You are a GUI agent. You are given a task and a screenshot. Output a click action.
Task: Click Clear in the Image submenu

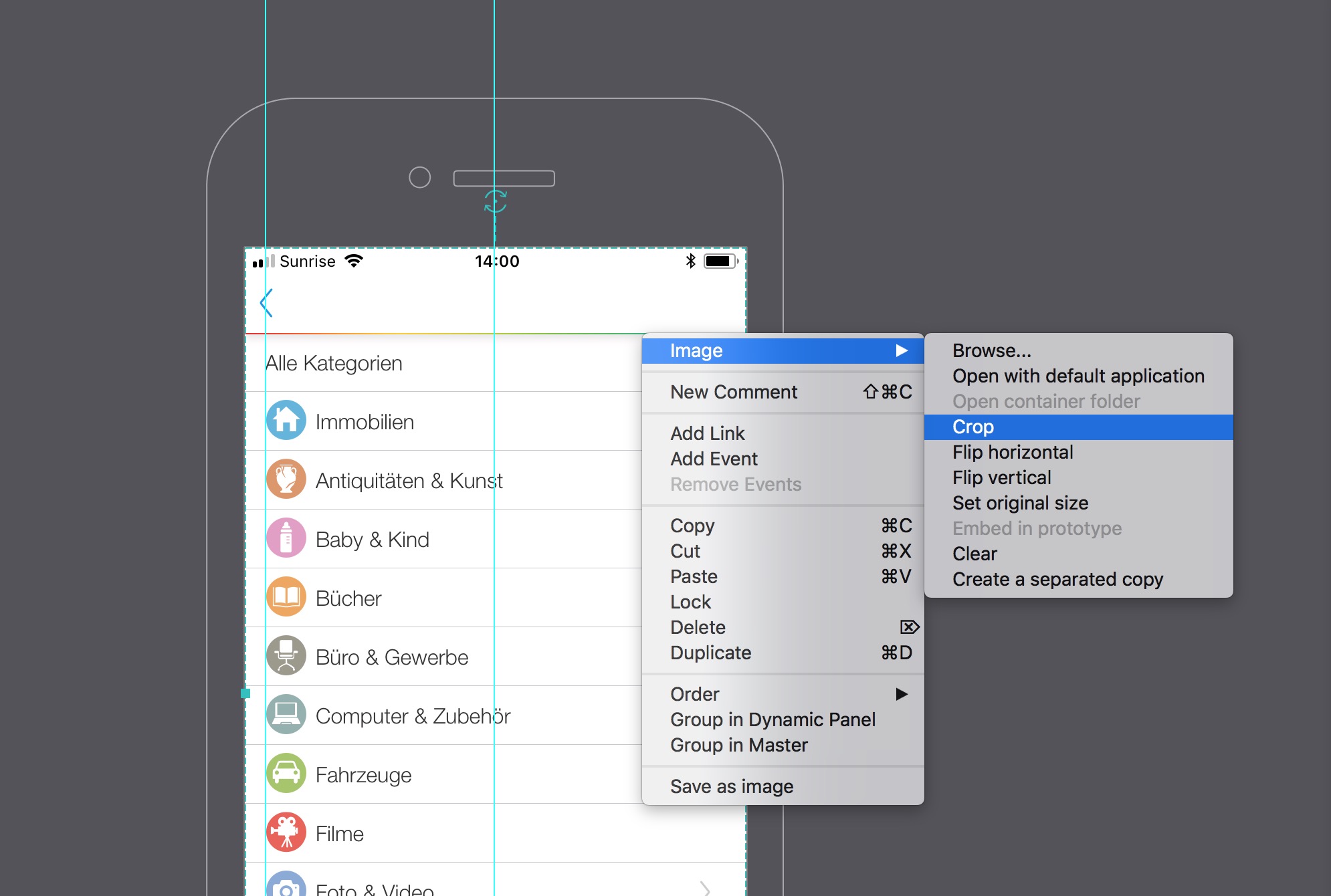[1078, 554]
